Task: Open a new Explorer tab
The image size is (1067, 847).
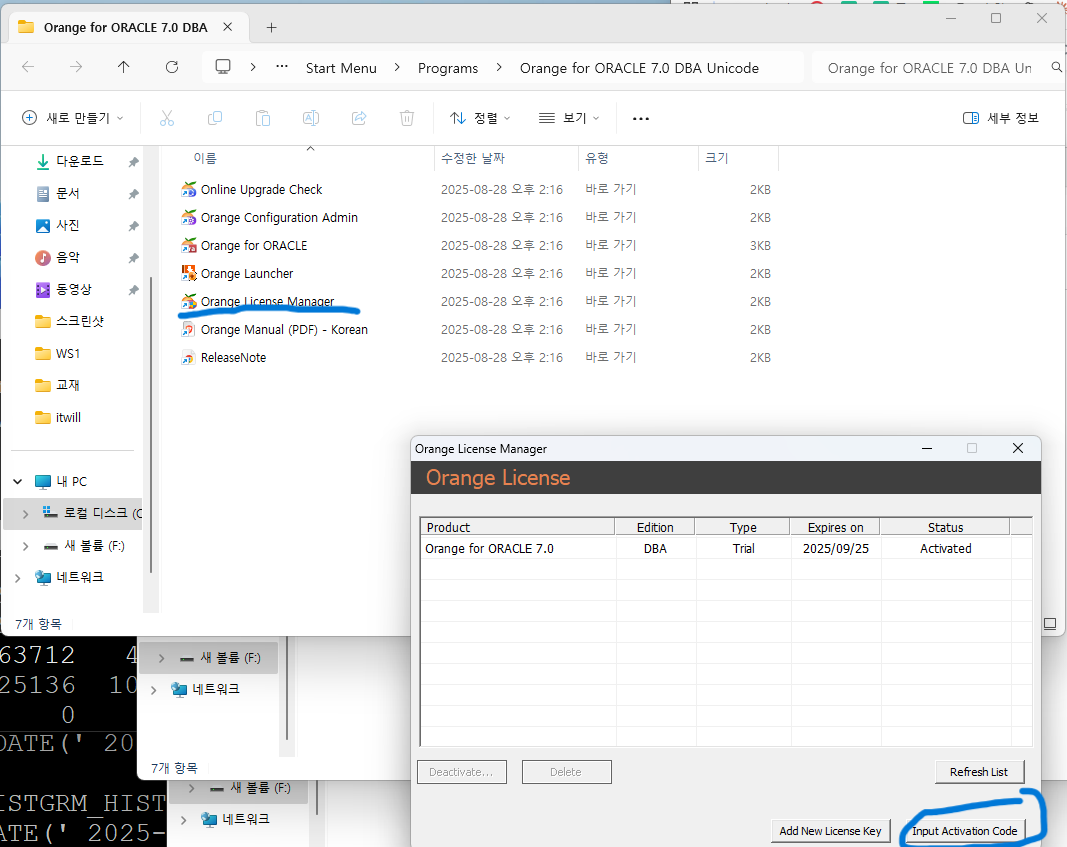Action: (272, 27)
